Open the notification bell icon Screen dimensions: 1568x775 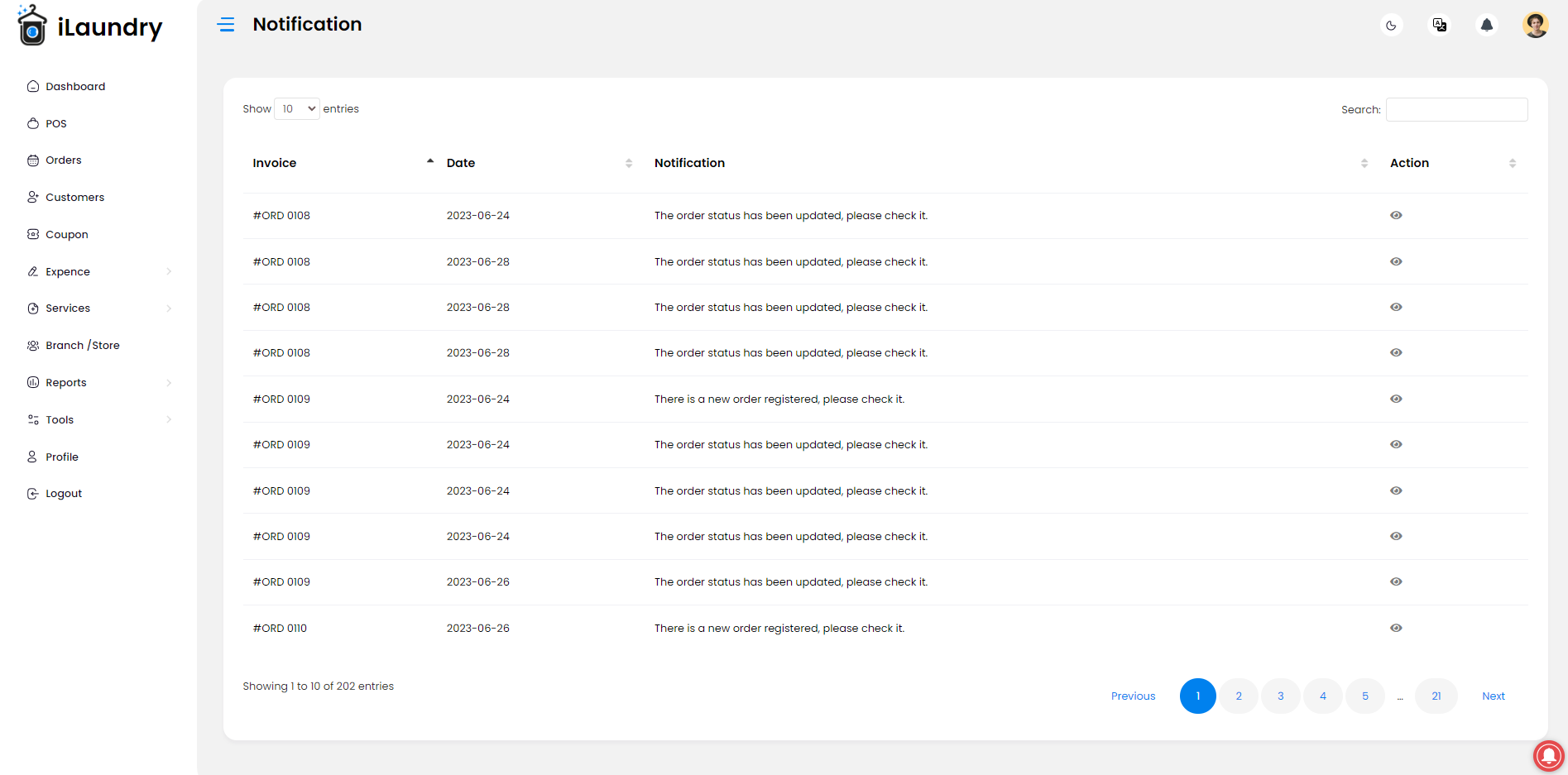point(1487,25)
